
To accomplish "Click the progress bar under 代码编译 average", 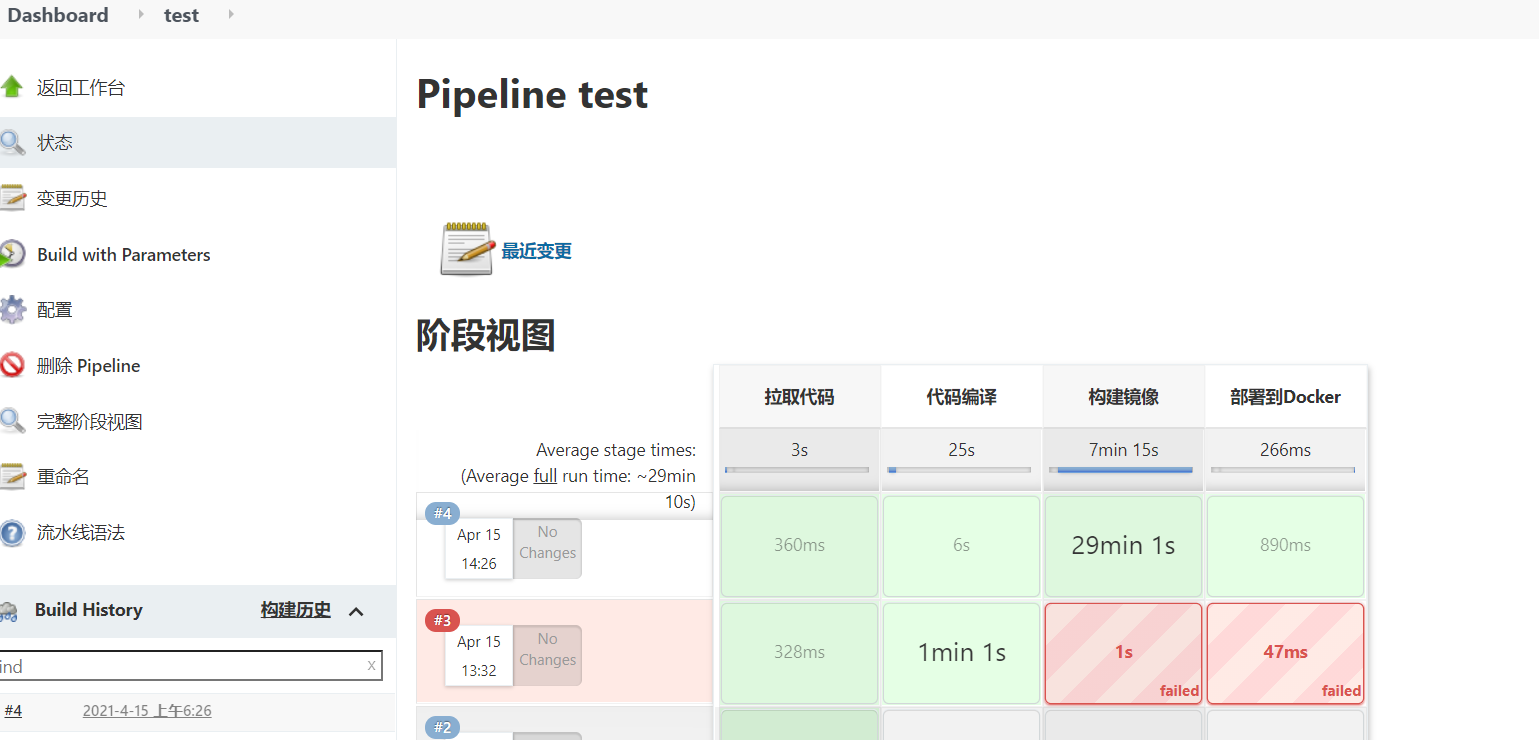I will pos(960,470).
